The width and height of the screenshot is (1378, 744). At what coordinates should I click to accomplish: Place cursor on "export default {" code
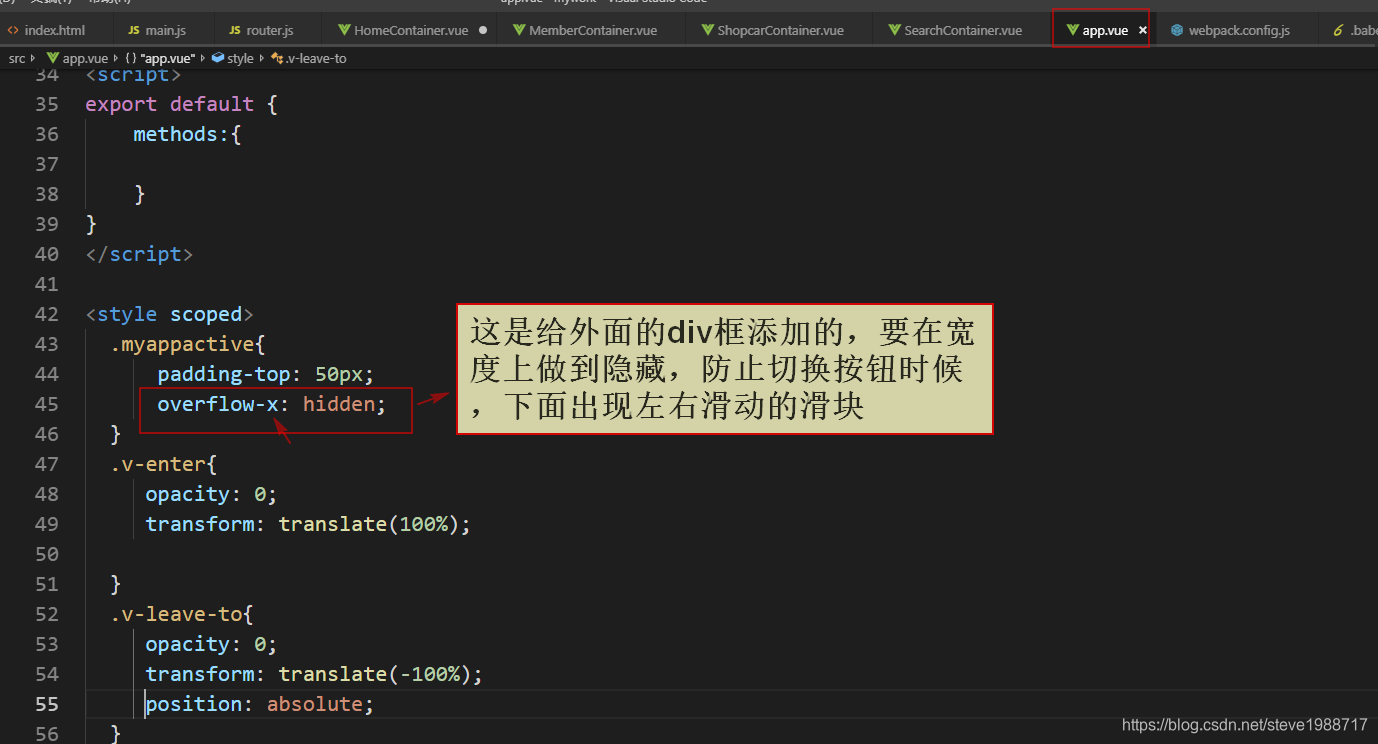(181, 104)
